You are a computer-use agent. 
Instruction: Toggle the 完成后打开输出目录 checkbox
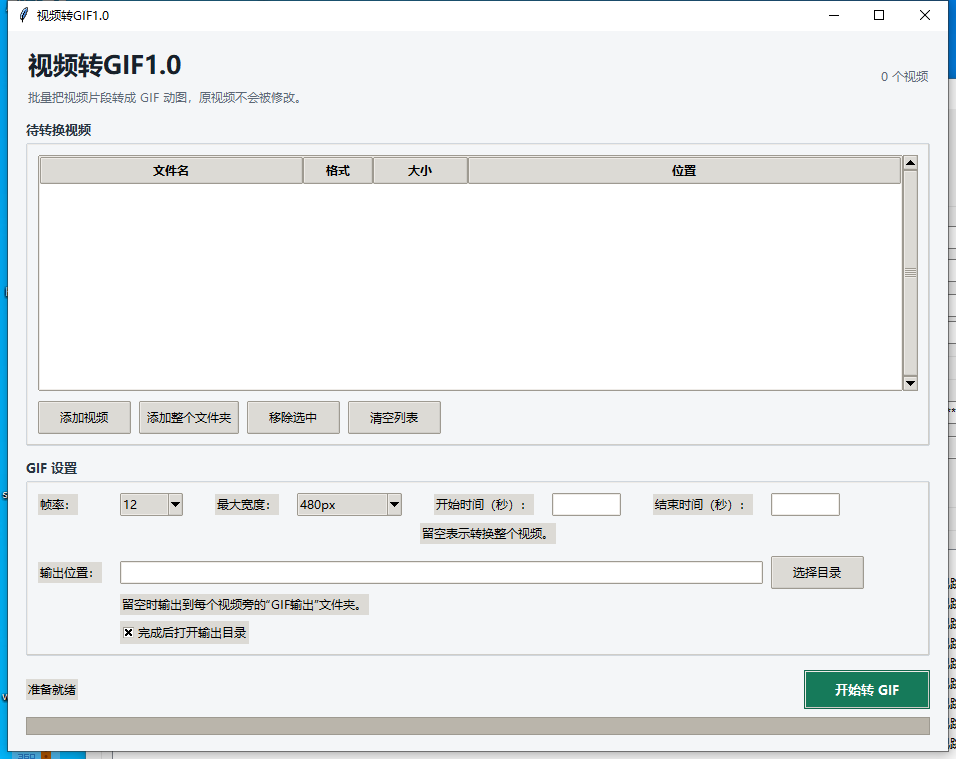point(128,633)
